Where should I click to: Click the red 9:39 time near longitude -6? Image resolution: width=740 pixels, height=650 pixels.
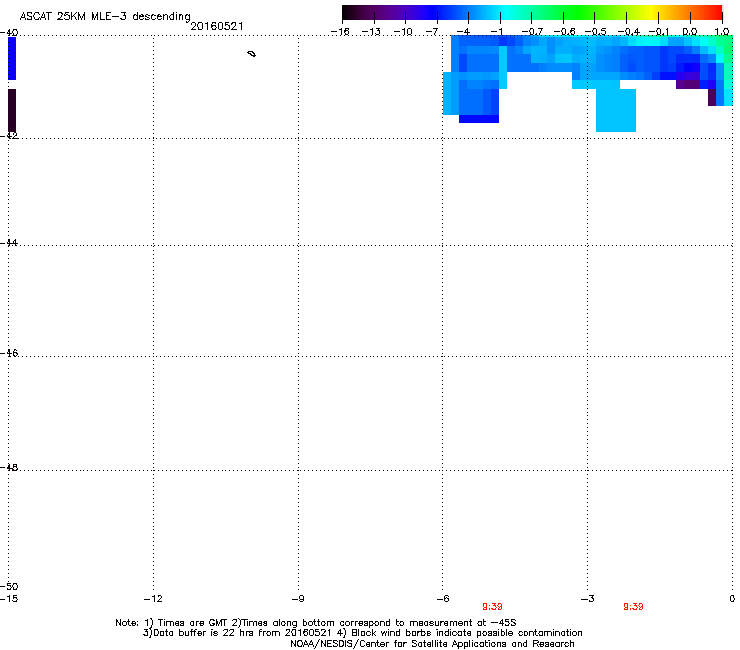click(492, 607)
